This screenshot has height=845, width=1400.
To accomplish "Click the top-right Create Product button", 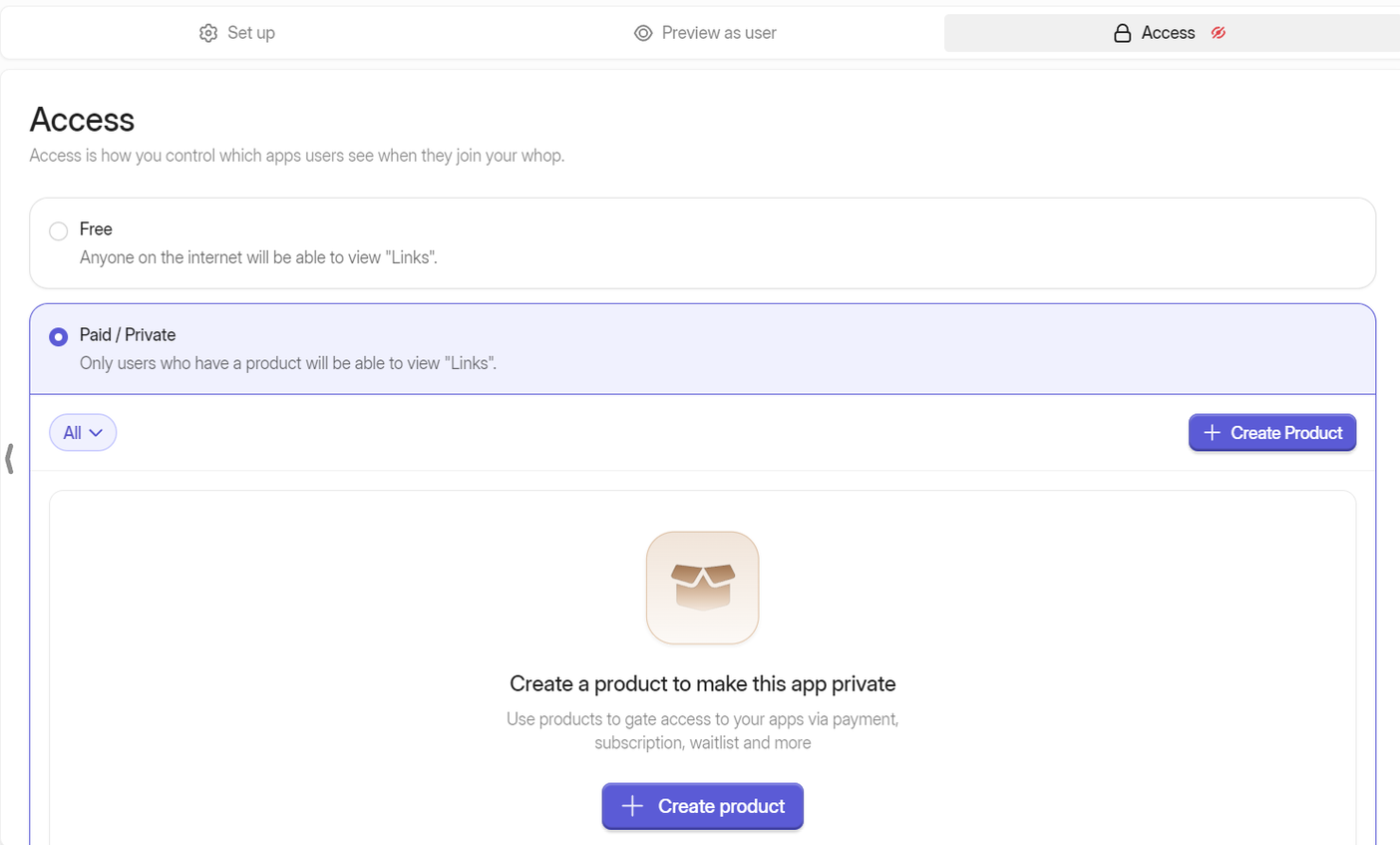I will [1272, 432].
